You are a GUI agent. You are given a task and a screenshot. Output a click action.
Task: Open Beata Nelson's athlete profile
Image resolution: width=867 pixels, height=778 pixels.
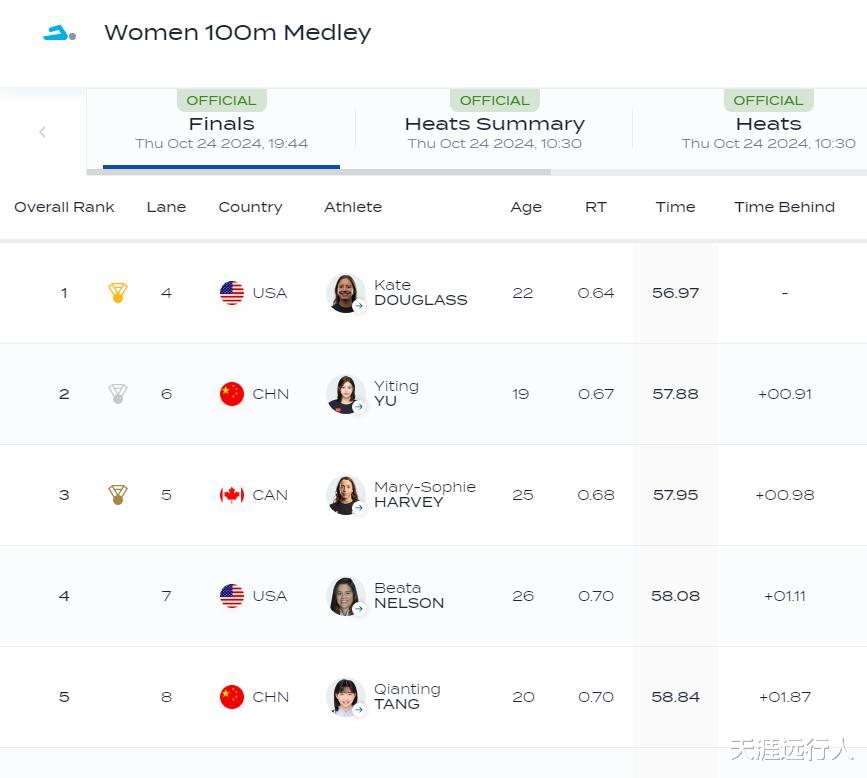pos(408,596)
